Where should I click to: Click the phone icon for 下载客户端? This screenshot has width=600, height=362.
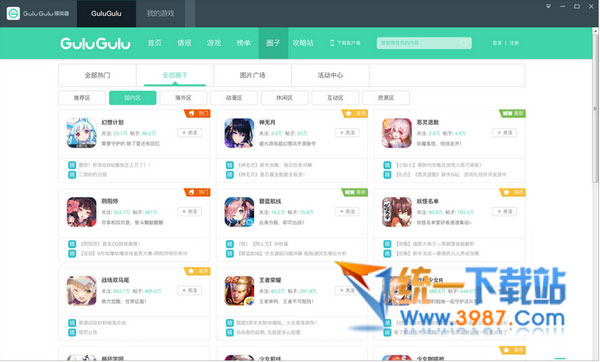332,43
